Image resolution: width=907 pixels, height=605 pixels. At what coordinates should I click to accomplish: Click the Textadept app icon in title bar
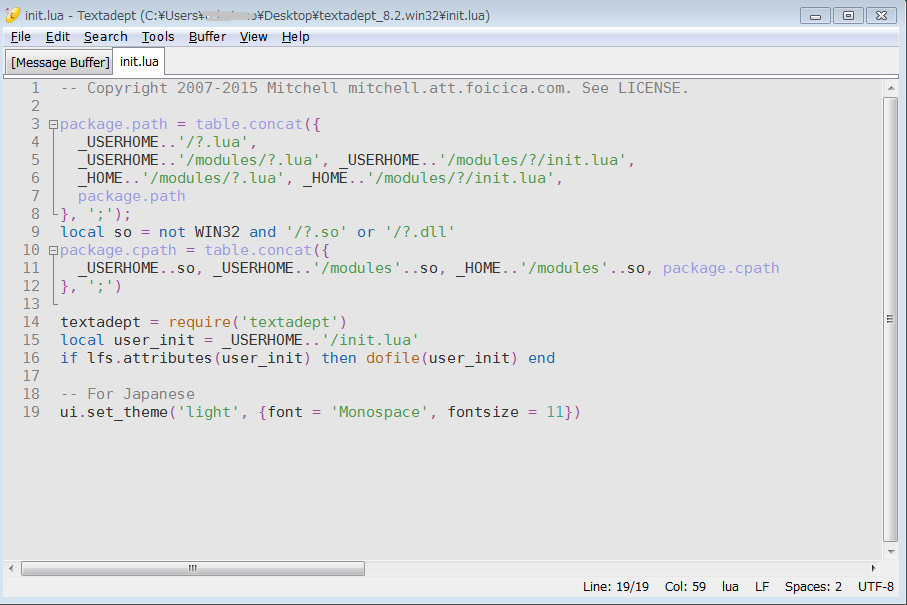(x=13, y=15)
